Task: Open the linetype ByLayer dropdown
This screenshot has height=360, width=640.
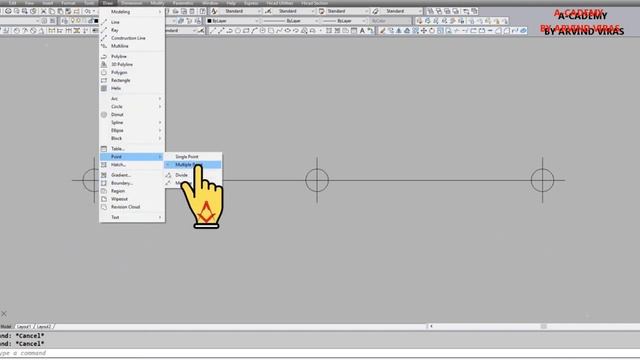Action: tap(290, 21)
